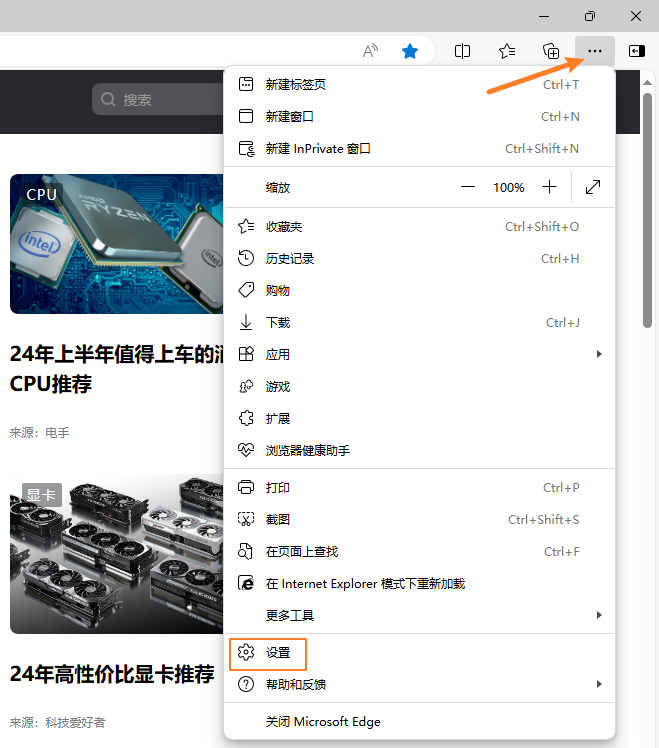Select 新建标签页 menu entry

[x=419, y=84]
